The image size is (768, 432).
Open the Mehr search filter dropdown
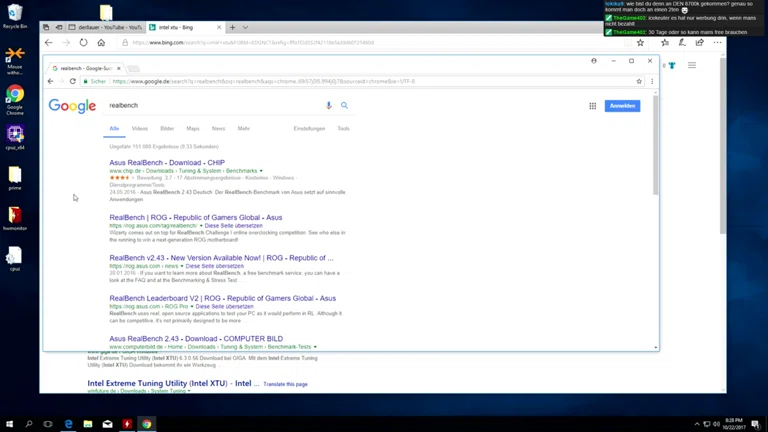point(243,128)
